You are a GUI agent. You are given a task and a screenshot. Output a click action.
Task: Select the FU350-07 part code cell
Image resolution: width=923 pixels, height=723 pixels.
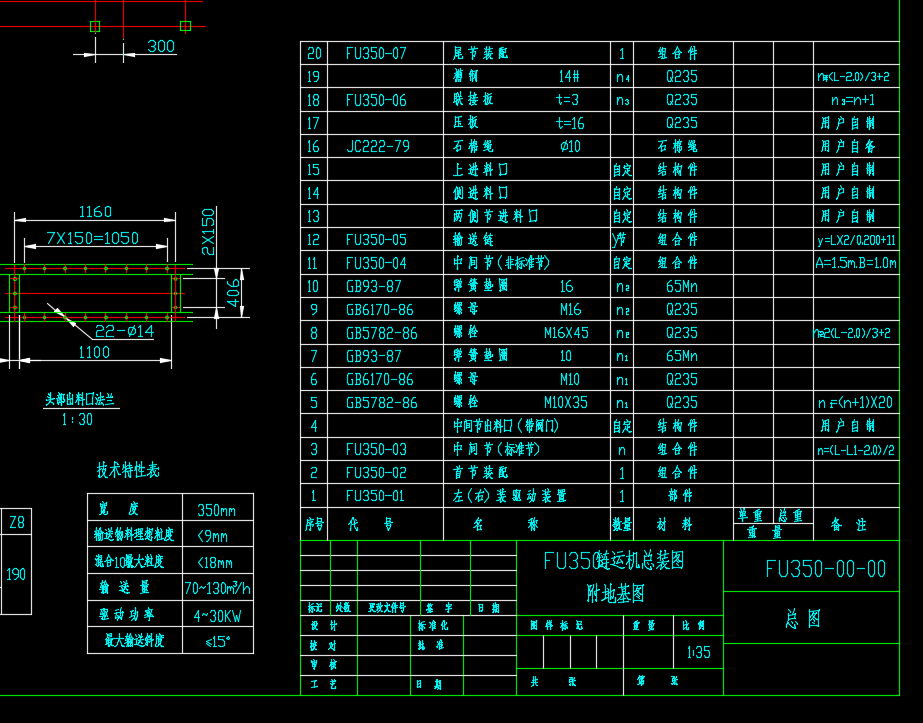[x=376, y=54]
